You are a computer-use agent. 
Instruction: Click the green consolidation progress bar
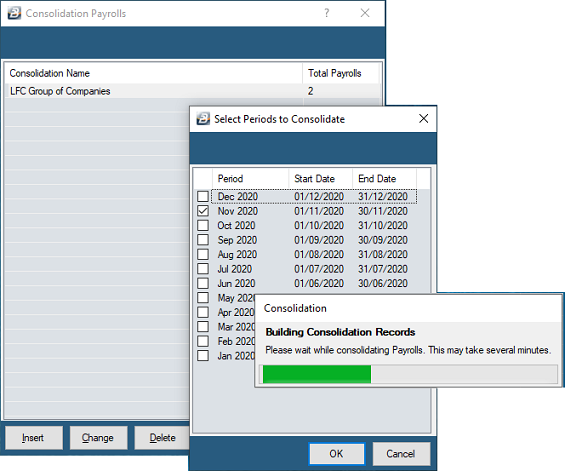317,374
